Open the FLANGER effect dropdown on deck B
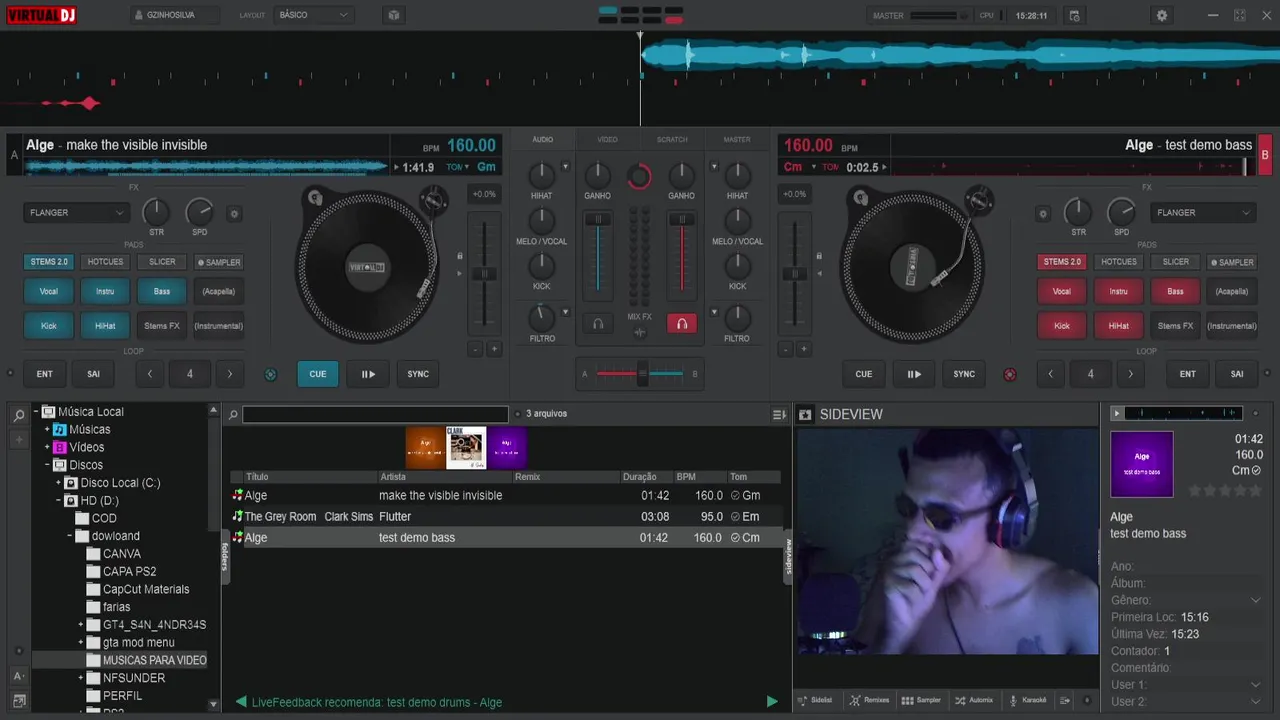 pyautogui.click(x=1204, y=213)
